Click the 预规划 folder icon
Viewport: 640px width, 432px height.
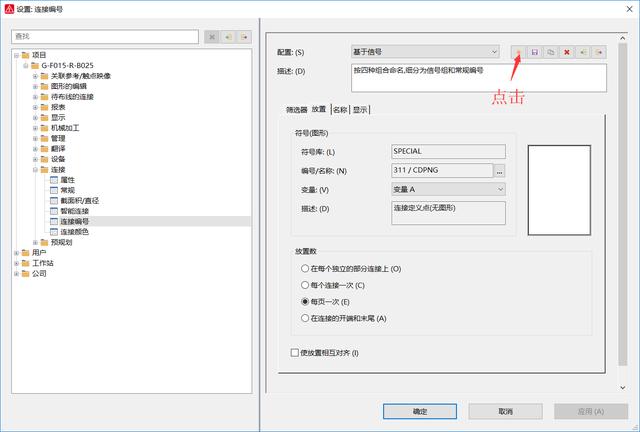tap(44, 242)
